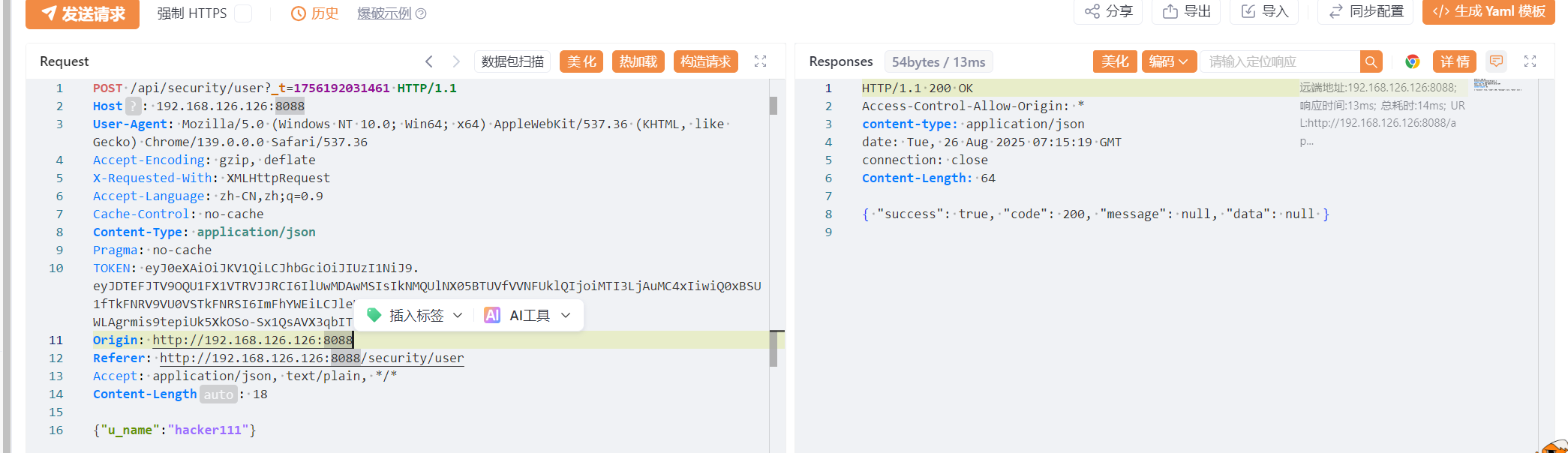Click 生成 Yaml 模板 button
Image resolution: width=1568 pixels, height=453 pixels.
tap(1488, 11)
